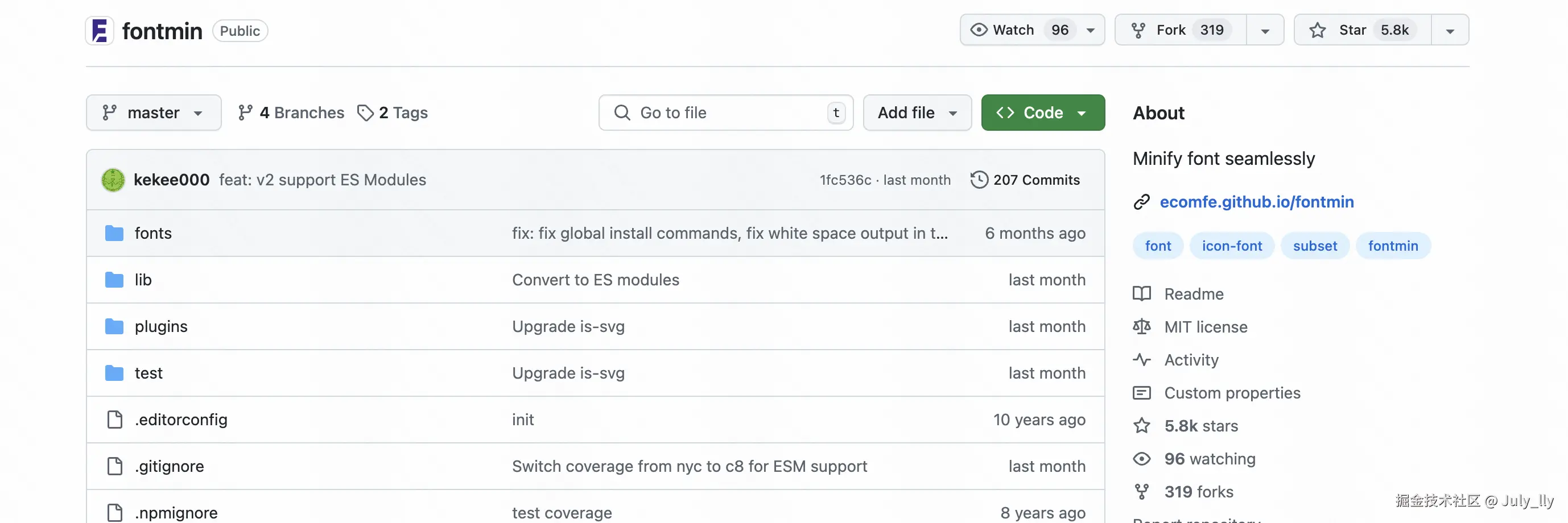Screen dimensions: 1568x523
Task: Click the branch icon beside 4 Branches
Action: click(245, 113)
